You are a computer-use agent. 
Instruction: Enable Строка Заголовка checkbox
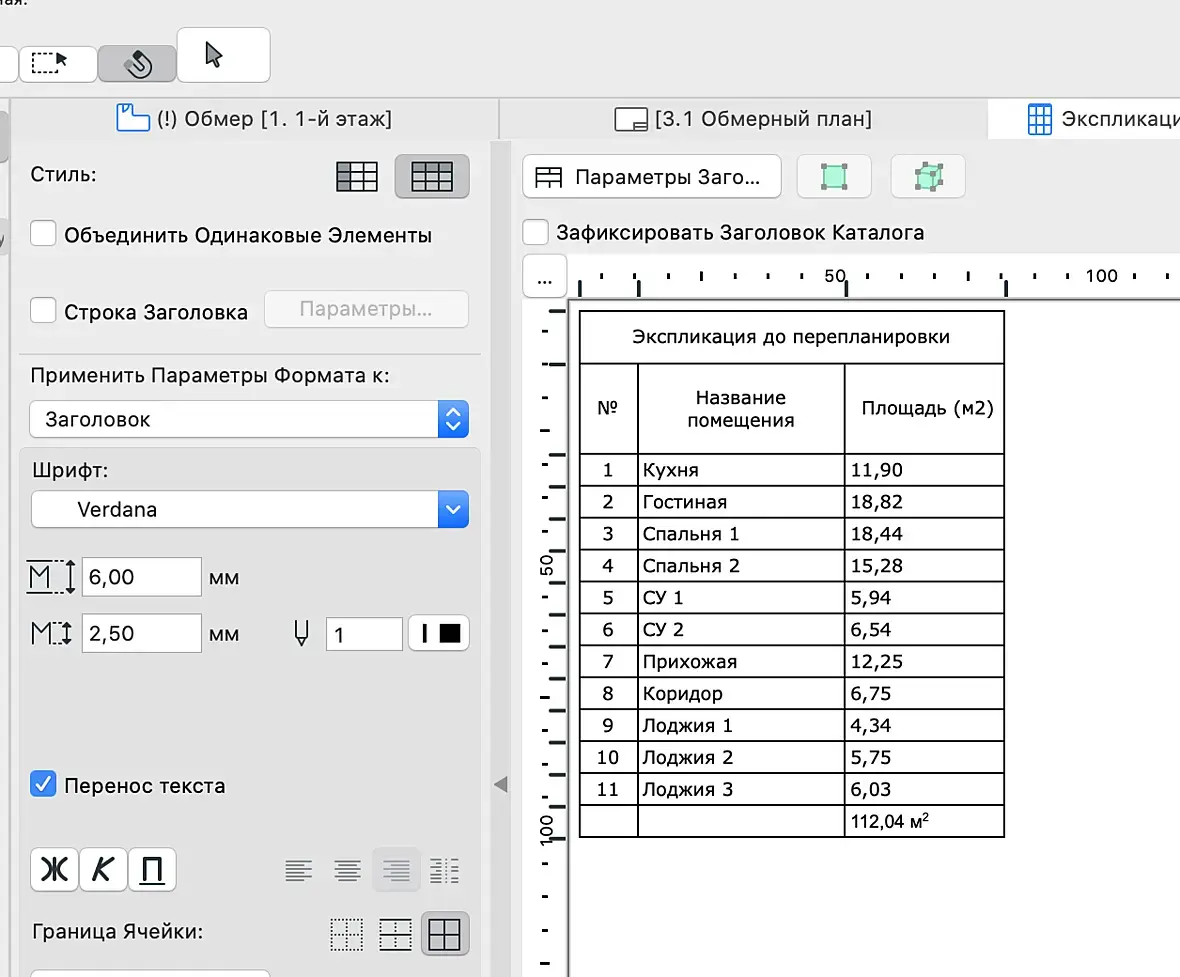pyautogui.click(x=44, y=310)
